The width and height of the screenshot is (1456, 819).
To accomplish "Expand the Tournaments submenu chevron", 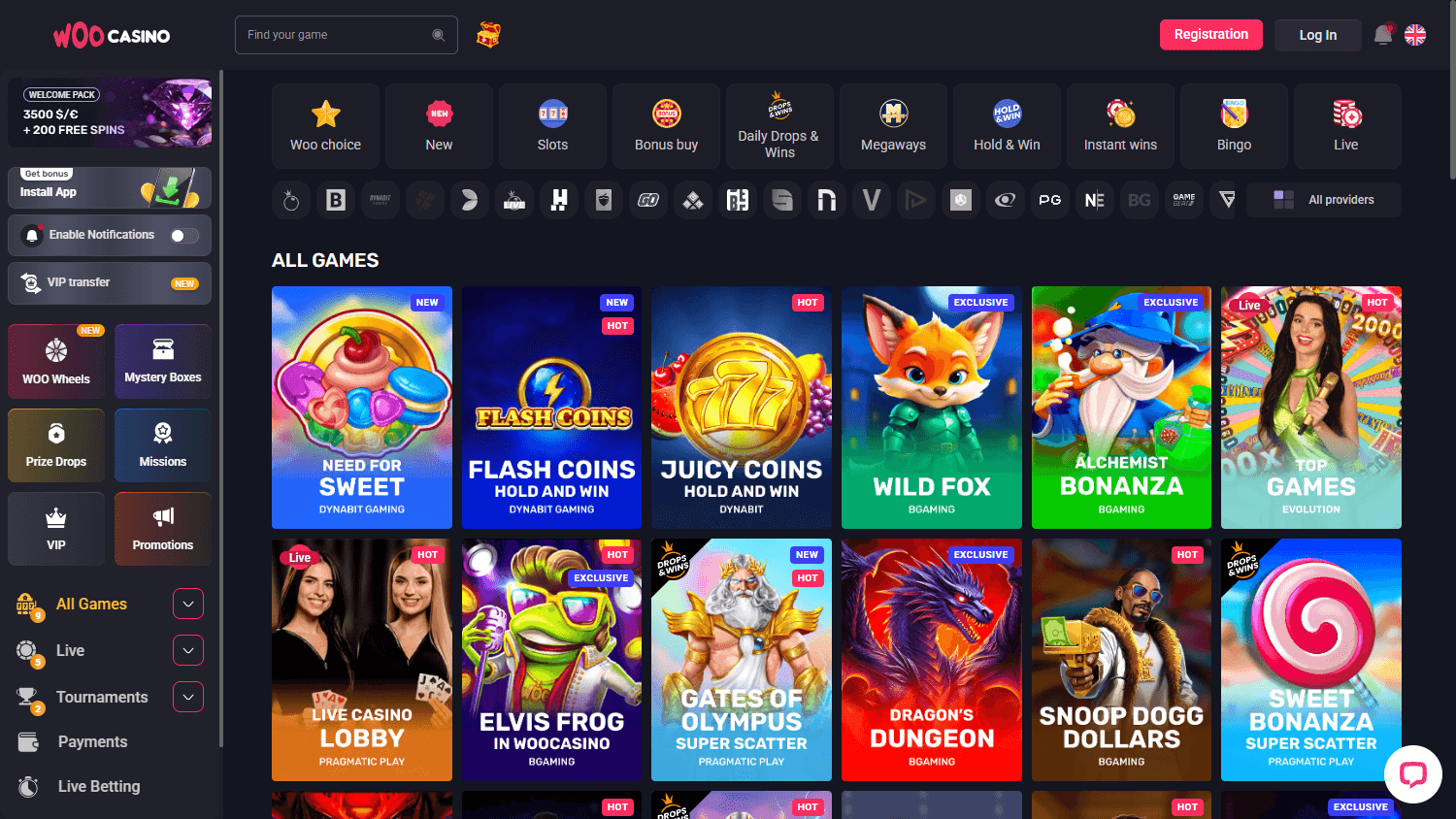I will pos(188,697).
